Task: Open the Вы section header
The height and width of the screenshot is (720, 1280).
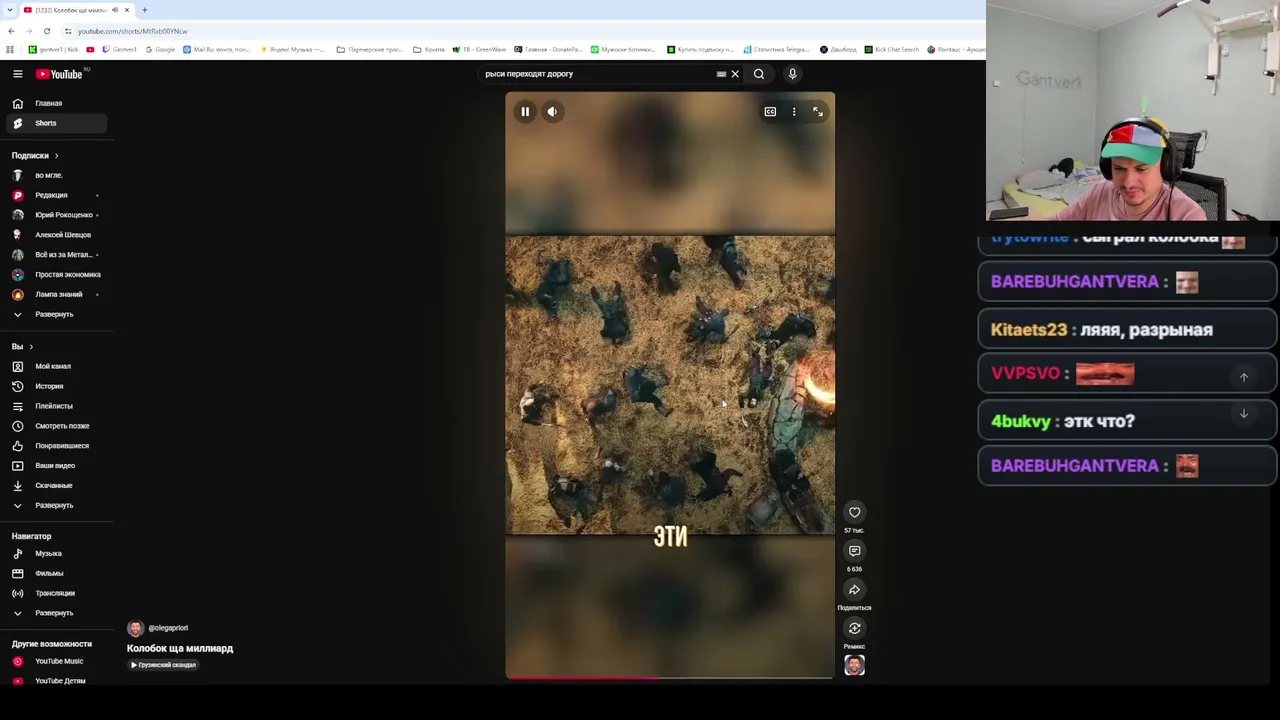Action: tap(22, 346)
